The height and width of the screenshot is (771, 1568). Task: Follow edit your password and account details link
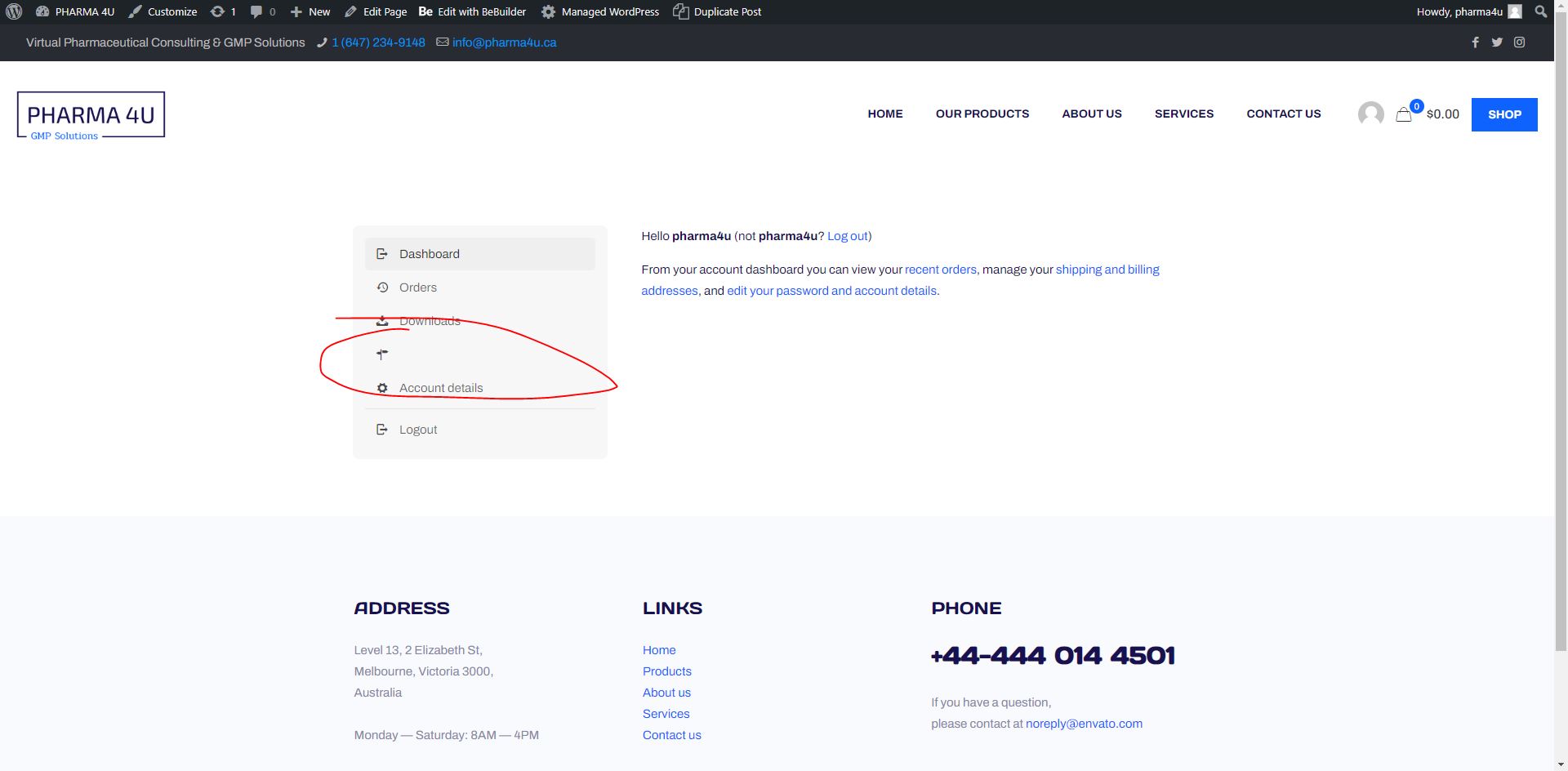pyautogui.click(x=831, y=291)
